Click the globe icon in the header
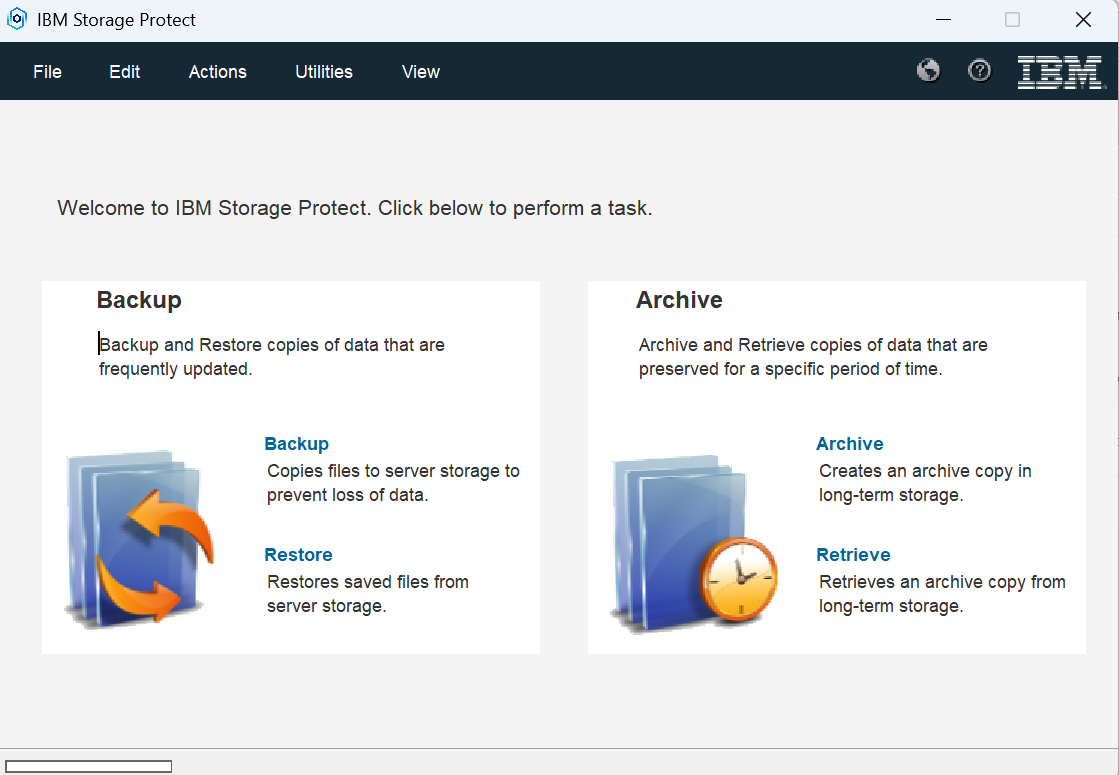 (928, 71)
